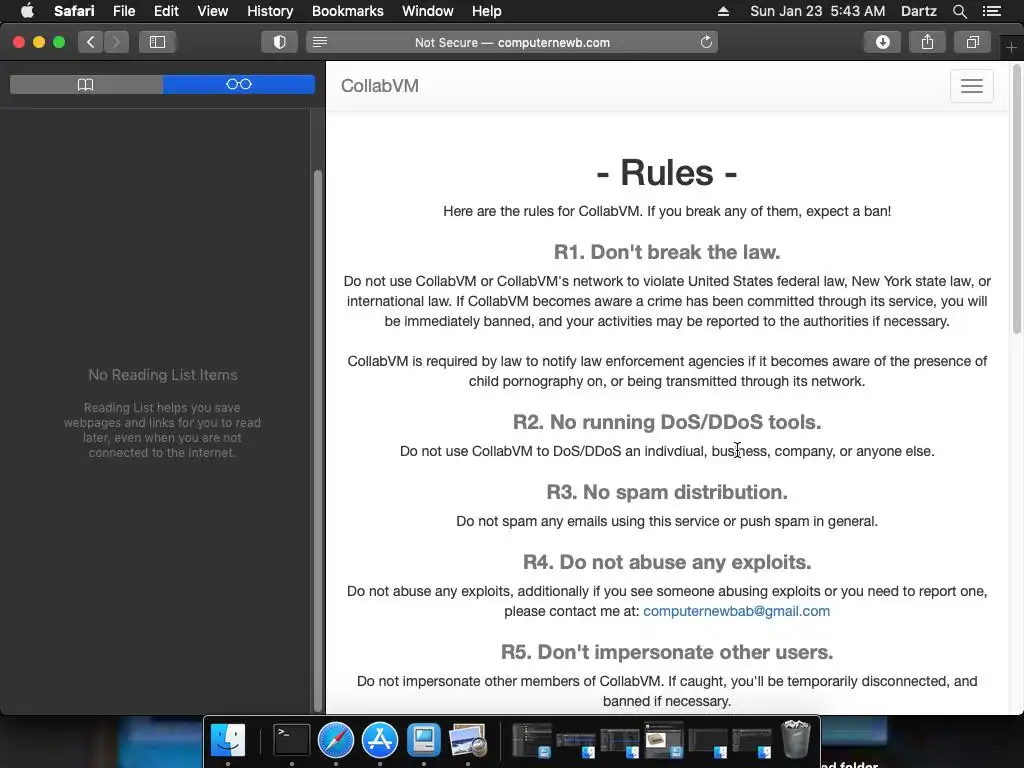The width and height of the screenshot is (1024, 768).
Task: Reload the computernewb.com page
Action: pos(706,42)
